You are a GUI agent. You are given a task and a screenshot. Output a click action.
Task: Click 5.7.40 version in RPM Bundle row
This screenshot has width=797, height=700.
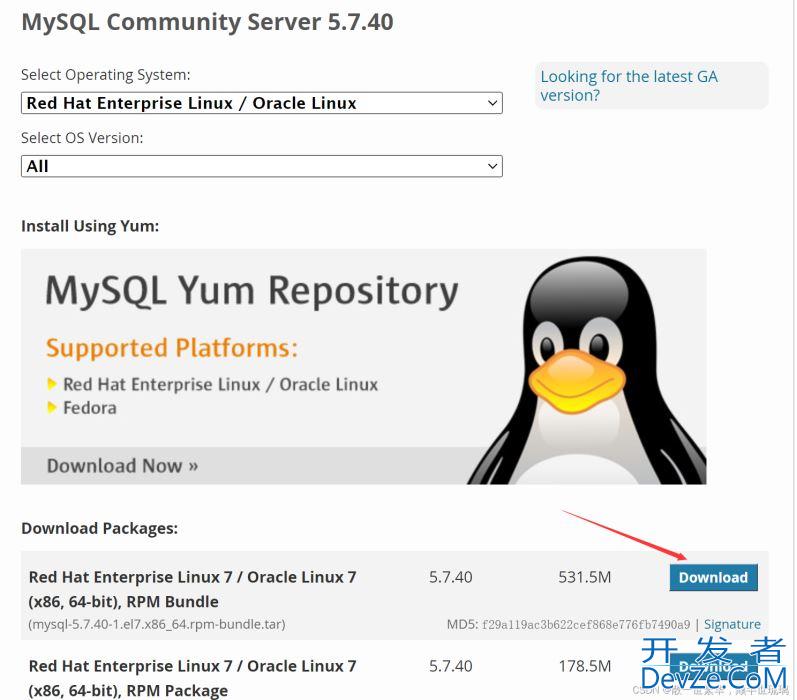coord(450,577)
